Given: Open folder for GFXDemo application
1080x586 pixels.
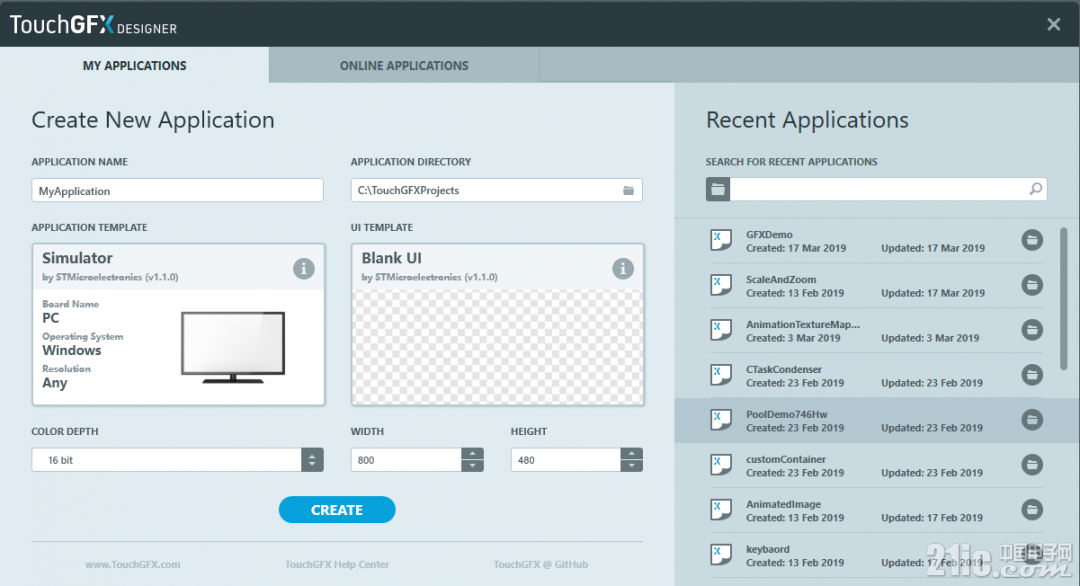Looking at the screenshot, I should coord(1032,240).
